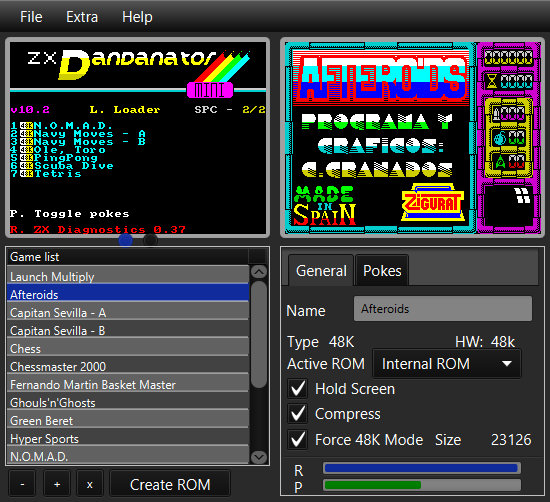Viewport: 550px width, 502px height.
Task: Click the HW: 48k label
Action: click(485, 342)
